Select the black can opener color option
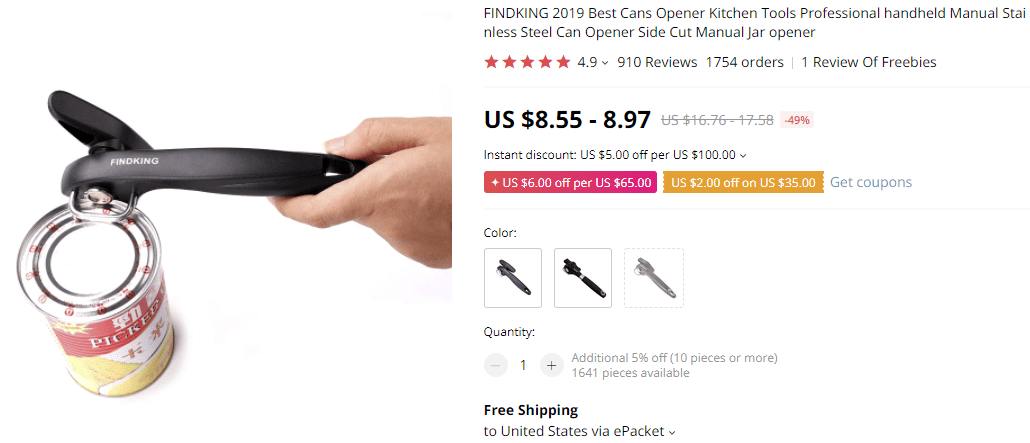Viewport: 1030px width, 443px height. point(583,278)
